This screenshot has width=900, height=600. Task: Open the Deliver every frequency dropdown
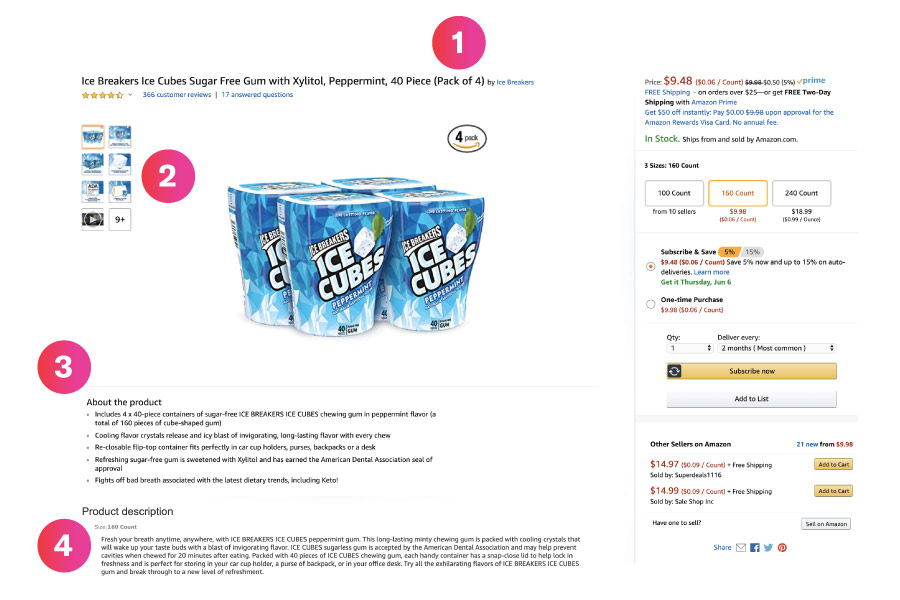(776, 348)
